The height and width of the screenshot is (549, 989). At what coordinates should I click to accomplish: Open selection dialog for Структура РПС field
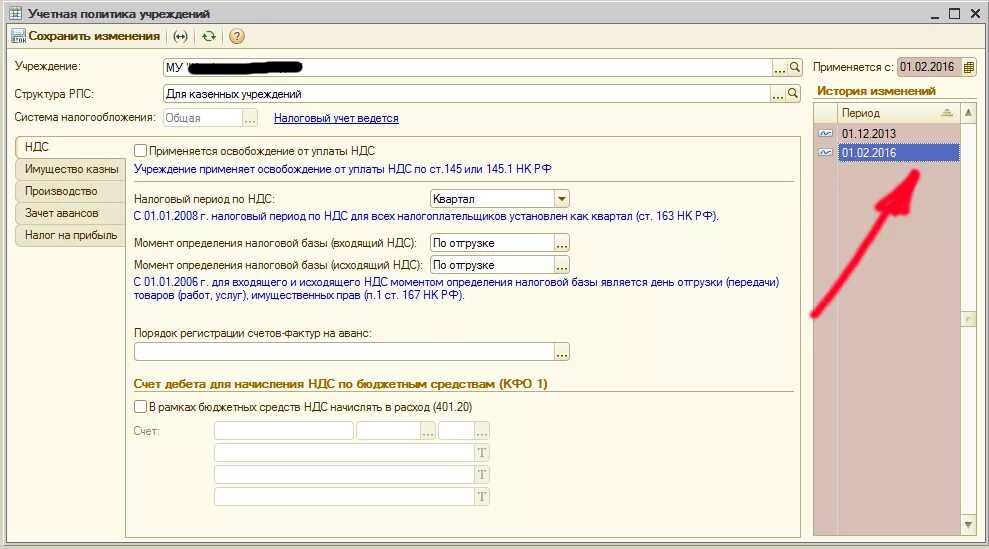click(x=778, y=94)
